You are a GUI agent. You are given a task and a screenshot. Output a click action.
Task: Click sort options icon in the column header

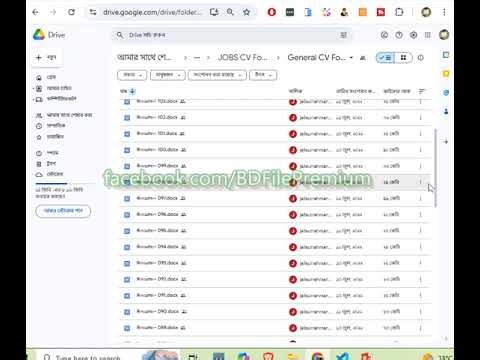coord(422,91)
